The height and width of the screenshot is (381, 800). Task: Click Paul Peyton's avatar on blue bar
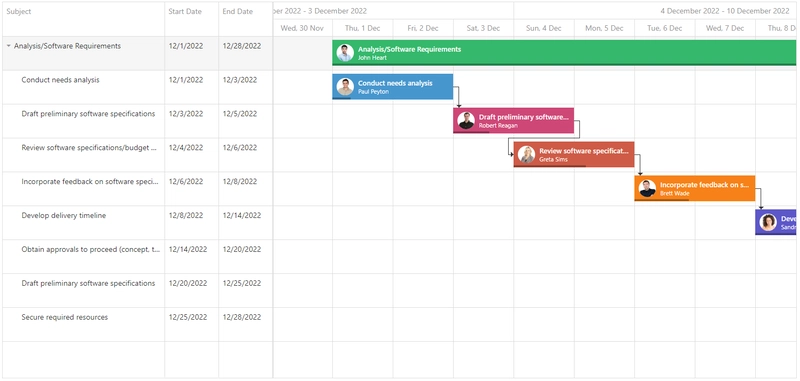(x=345, y=87)
